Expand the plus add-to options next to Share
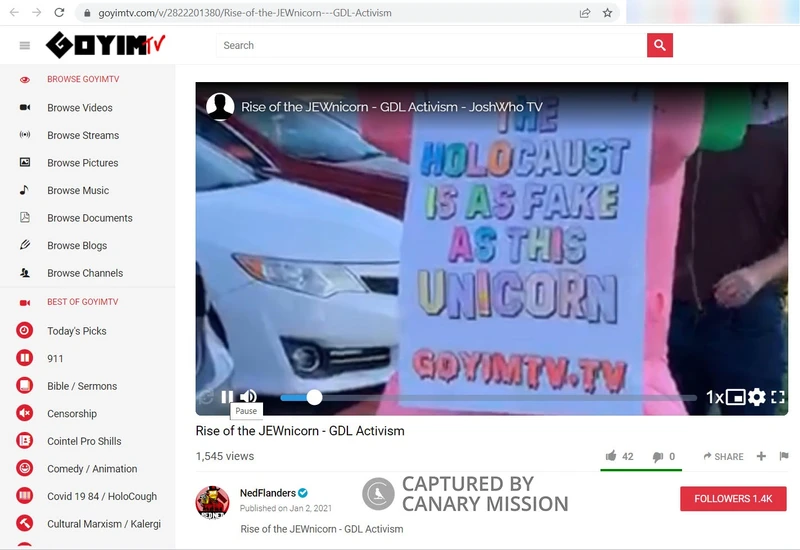The width and height of the screenshot is (800, 550). pos(761,456)
